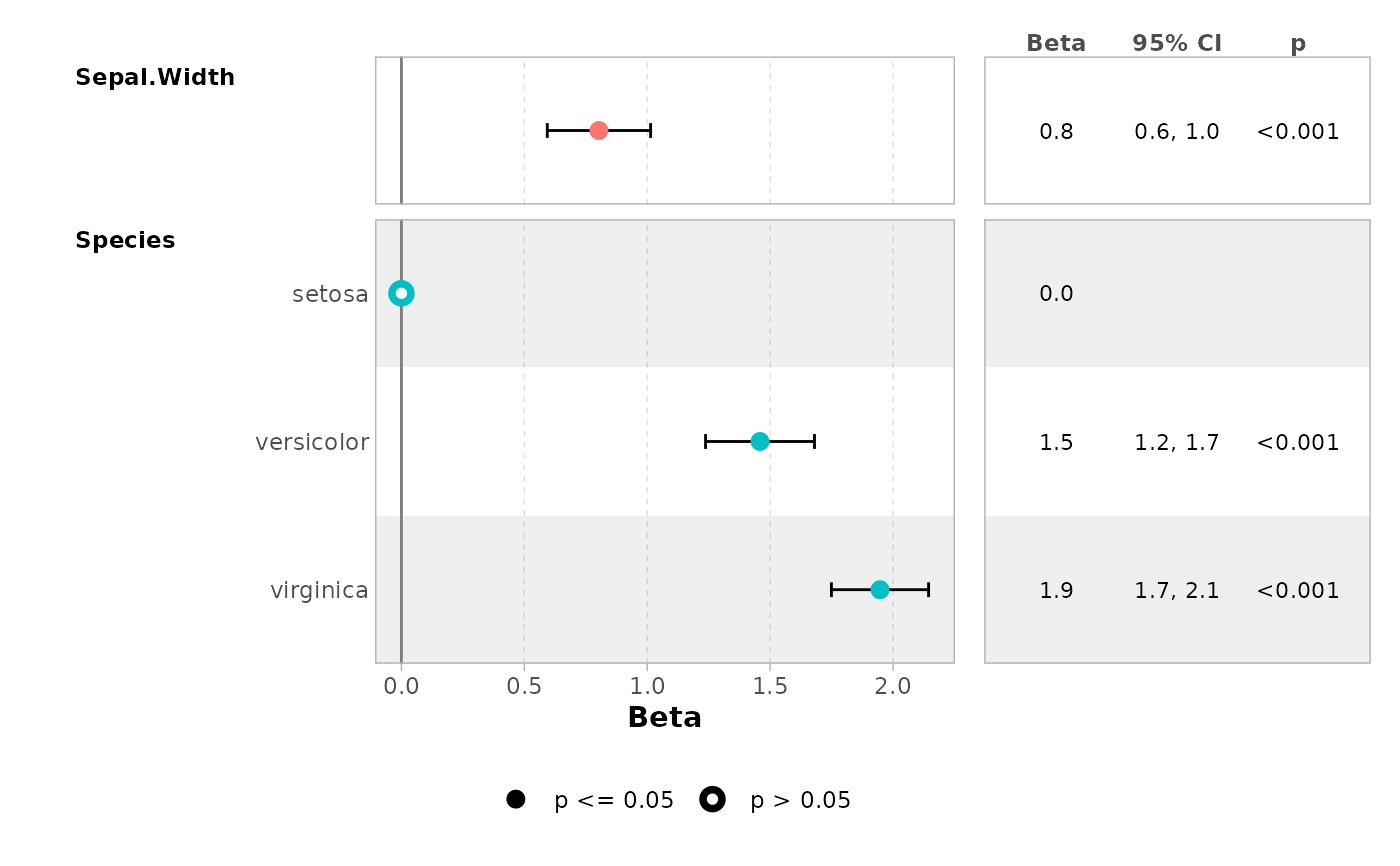Click the 'p > 0.05' legend label
The width and height of the screenshot is (1400, 866).
click(x=800, y=800)
